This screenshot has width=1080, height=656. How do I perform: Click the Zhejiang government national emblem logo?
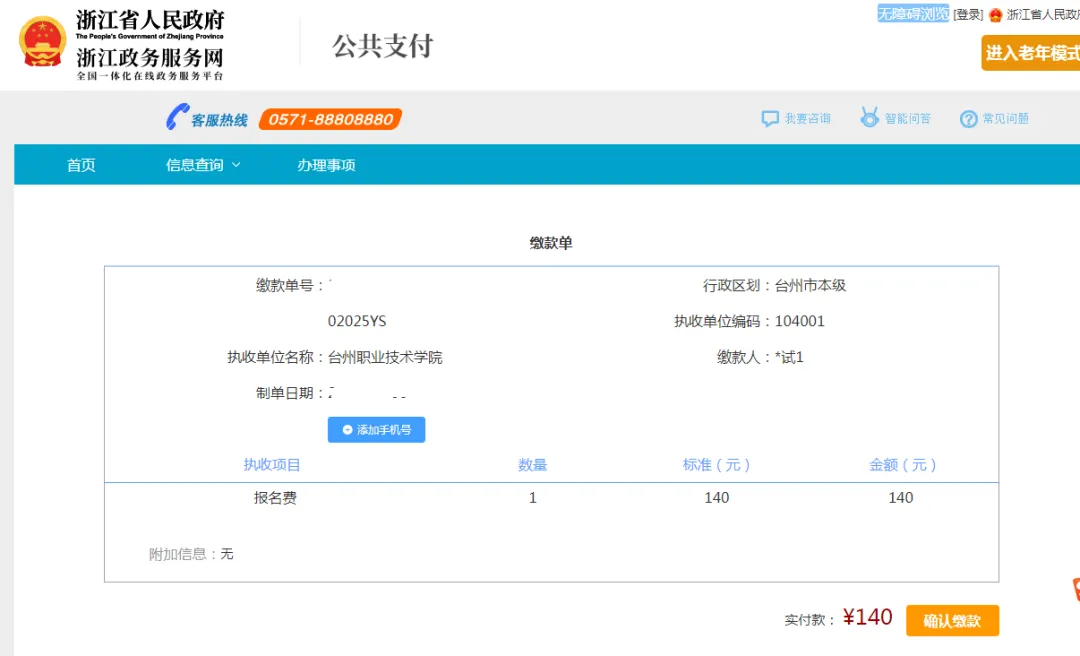[42, 42]
